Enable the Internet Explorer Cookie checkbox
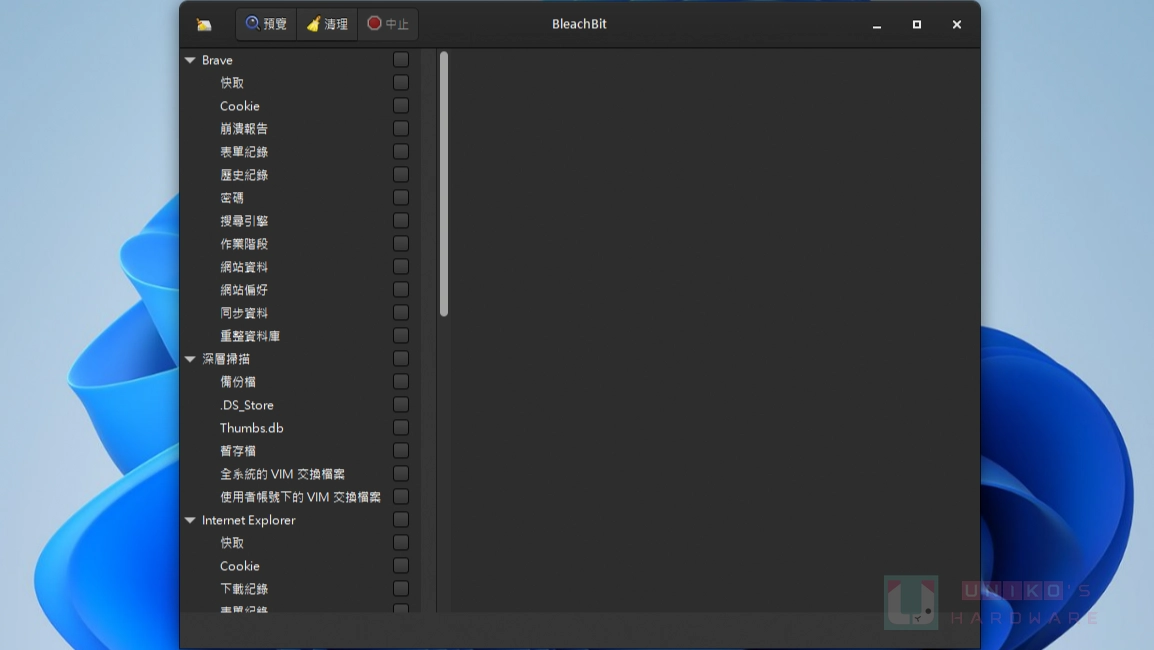 401,566
